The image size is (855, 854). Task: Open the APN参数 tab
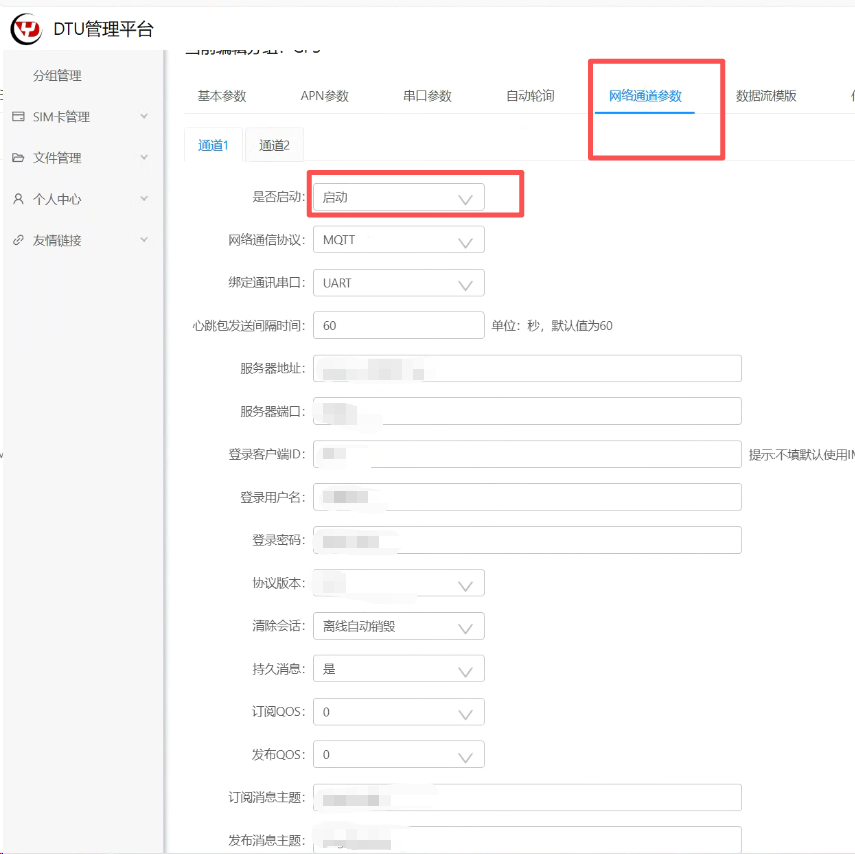pos(324,96)
